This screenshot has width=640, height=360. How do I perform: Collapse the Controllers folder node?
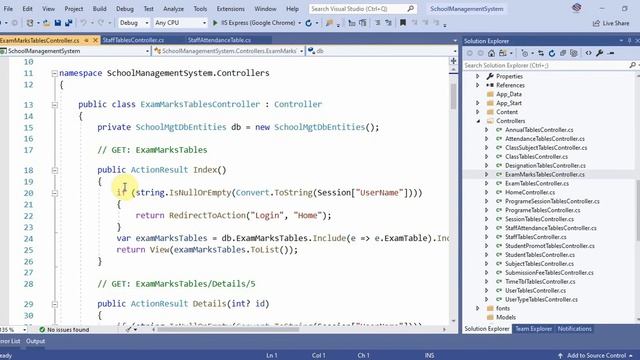coord(478,121)
